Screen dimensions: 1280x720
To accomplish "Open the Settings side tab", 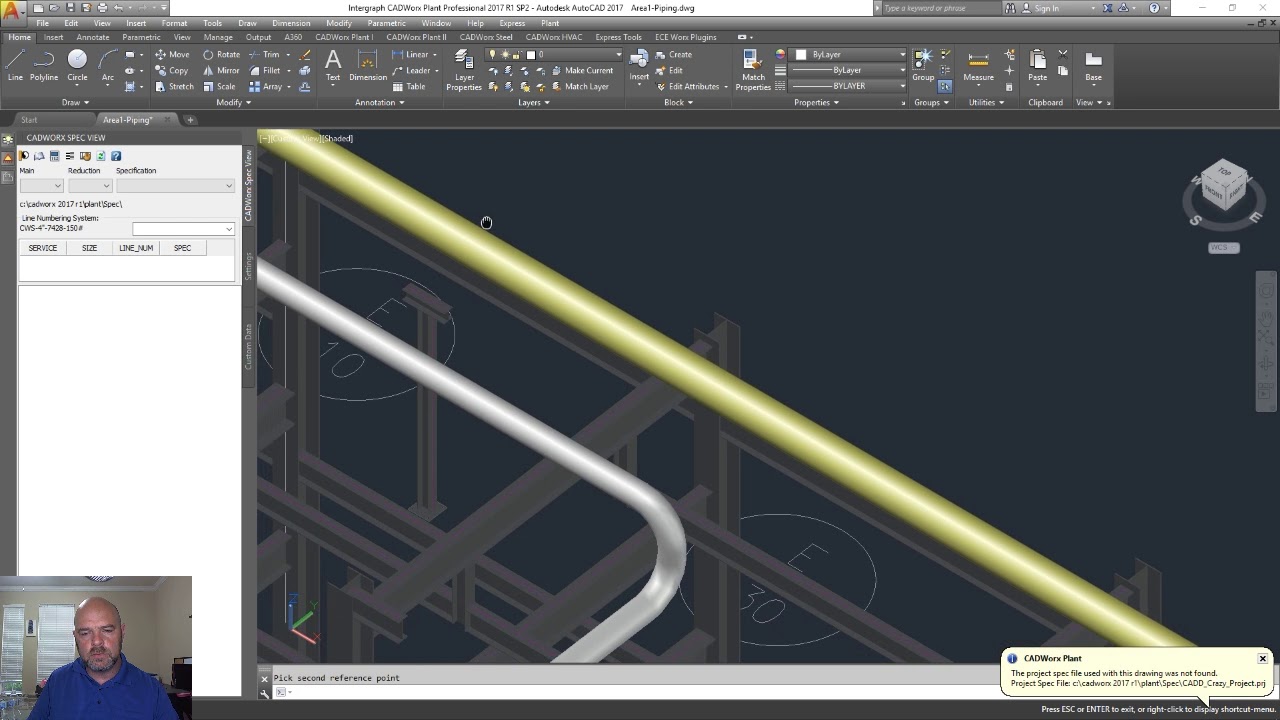I will click(249, 266).
